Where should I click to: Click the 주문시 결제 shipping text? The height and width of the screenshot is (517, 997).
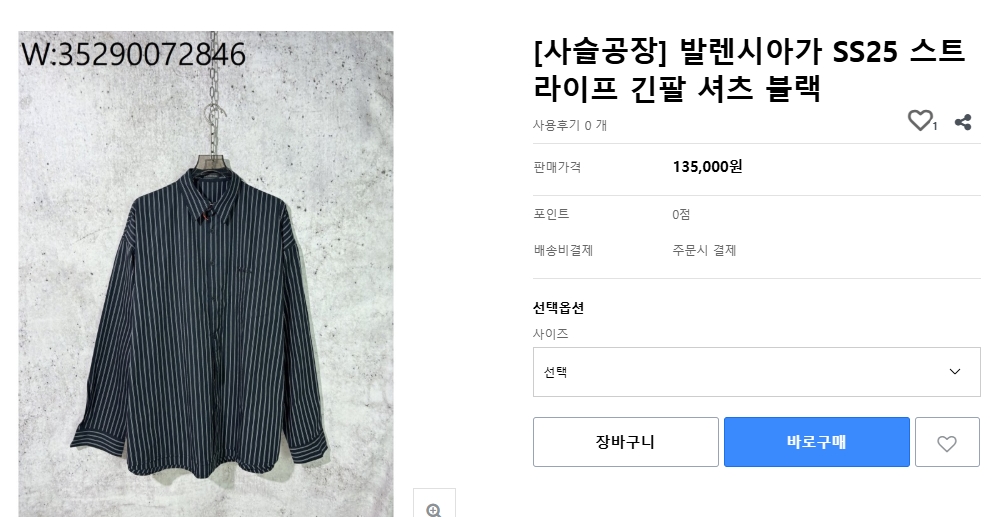[704, 250]
